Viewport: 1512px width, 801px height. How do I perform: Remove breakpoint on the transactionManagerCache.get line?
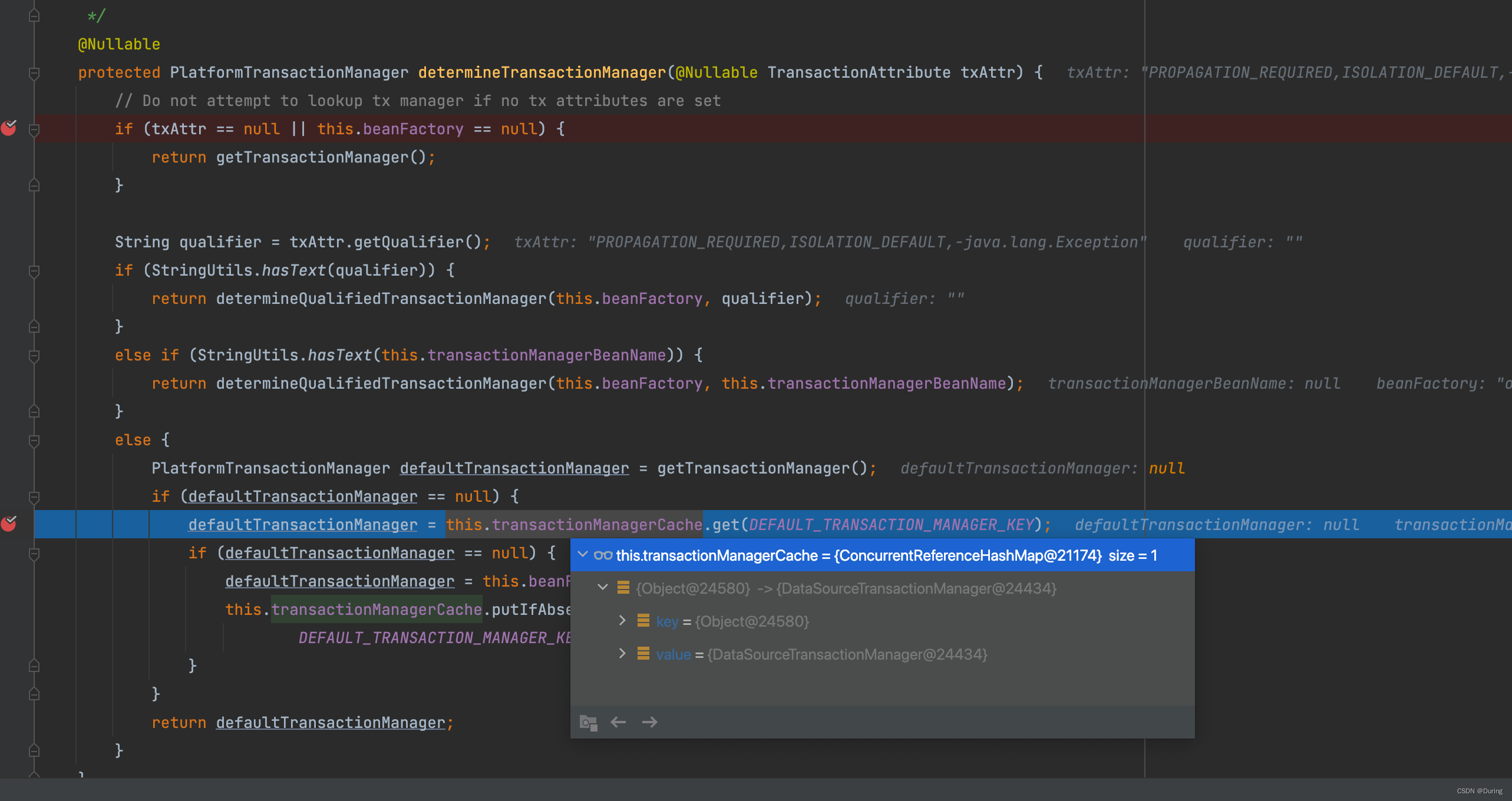point(9,523)
